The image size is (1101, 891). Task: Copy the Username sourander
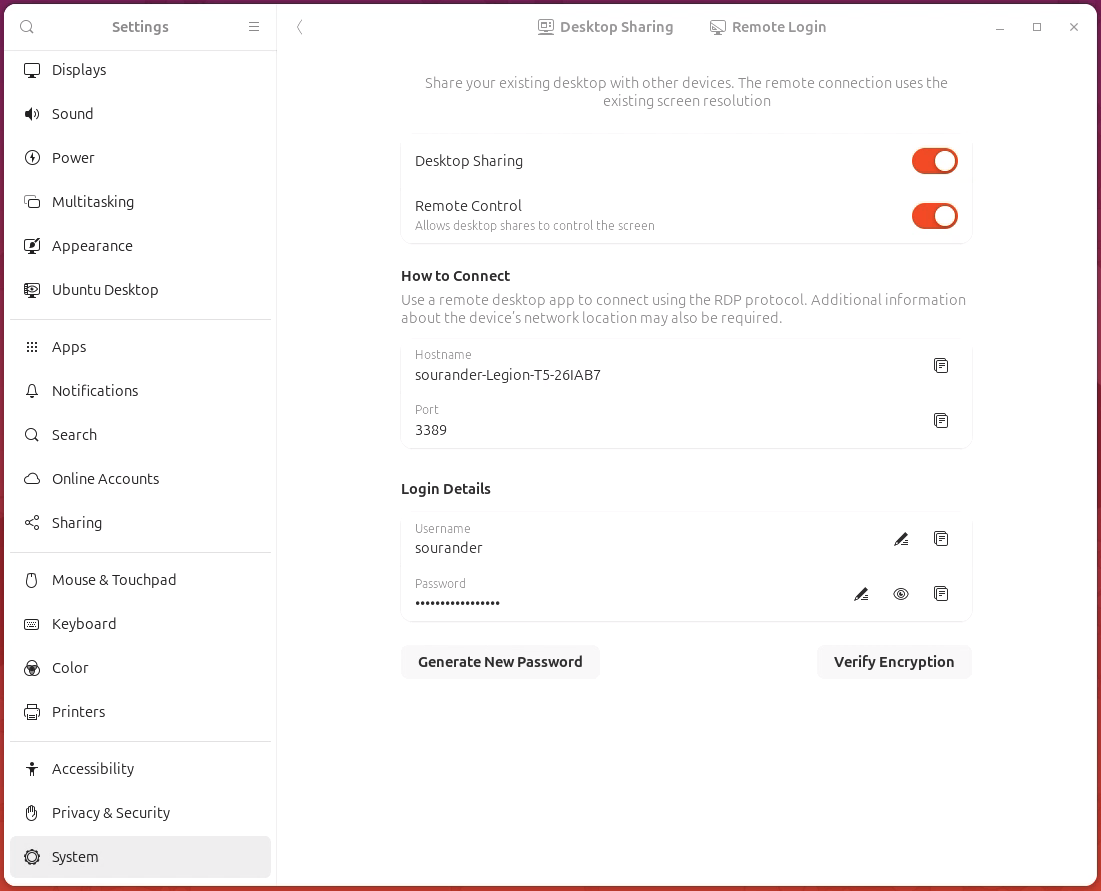(x=940, y=538)
